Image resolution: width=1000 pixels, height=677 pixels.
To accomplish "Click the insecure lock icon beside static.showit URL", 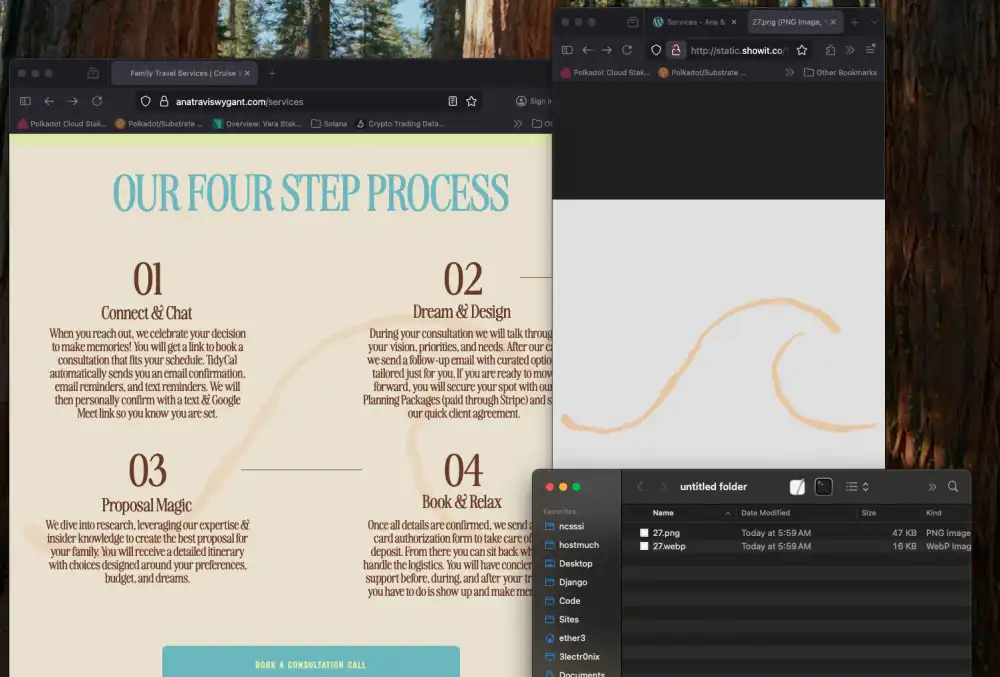I will click(x=675, y=50).
